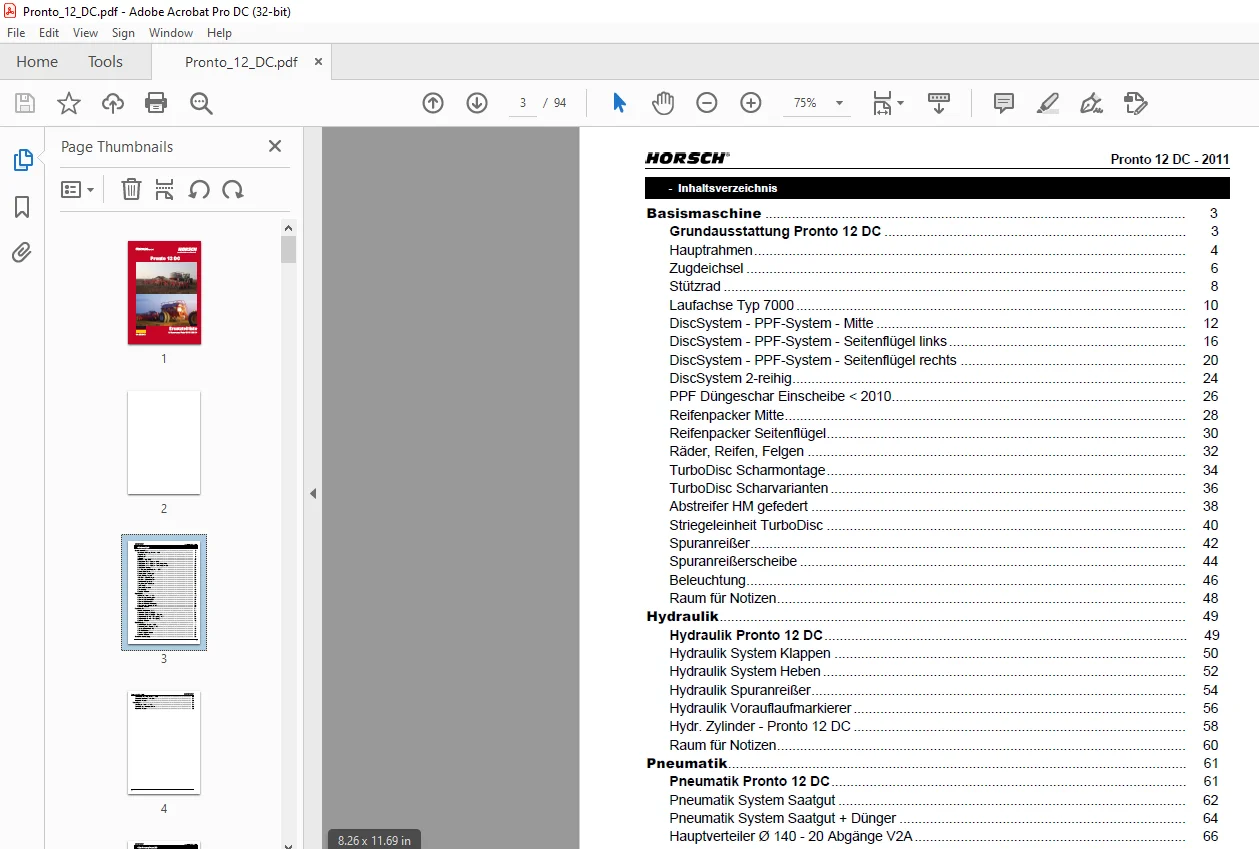Screen dimensions: 1259x849
Task: Click the Spuranreißerscheibe entry
Action: [733, 561]
